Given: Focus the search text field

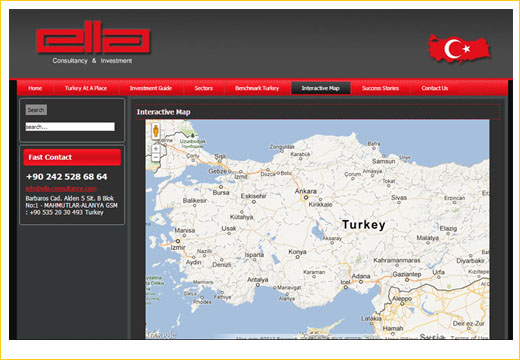Looking at the screenshot, I should [70, 127].
